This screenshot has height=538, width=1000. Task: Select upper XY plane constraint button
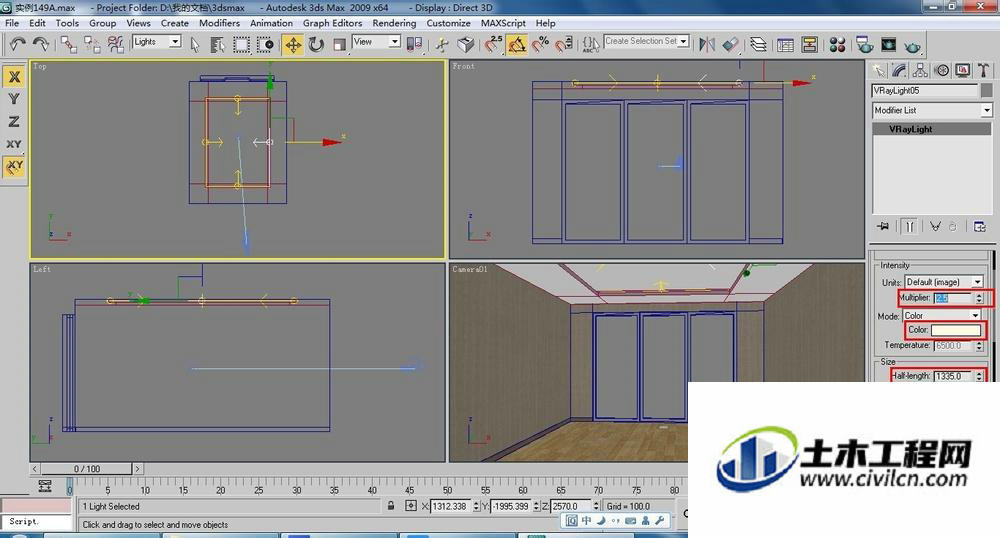pos(14,144)
